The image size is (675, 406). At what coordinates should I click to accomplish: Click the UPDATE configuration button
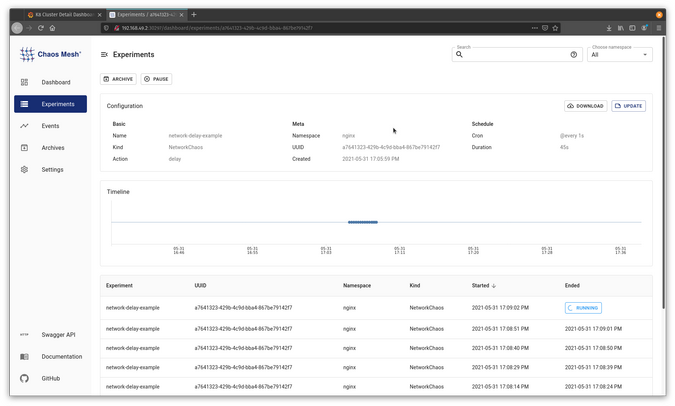coord(629,106)
